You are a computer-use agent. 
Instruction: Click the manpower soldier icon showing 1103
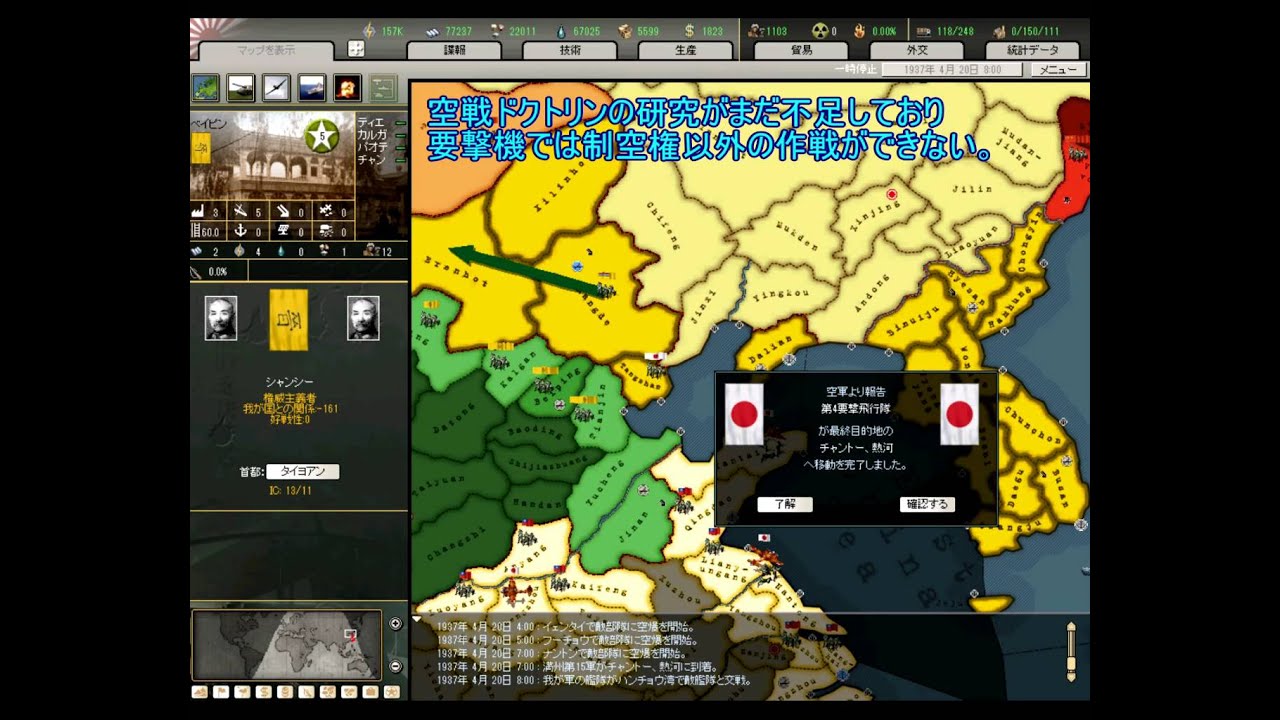(755, 31)
